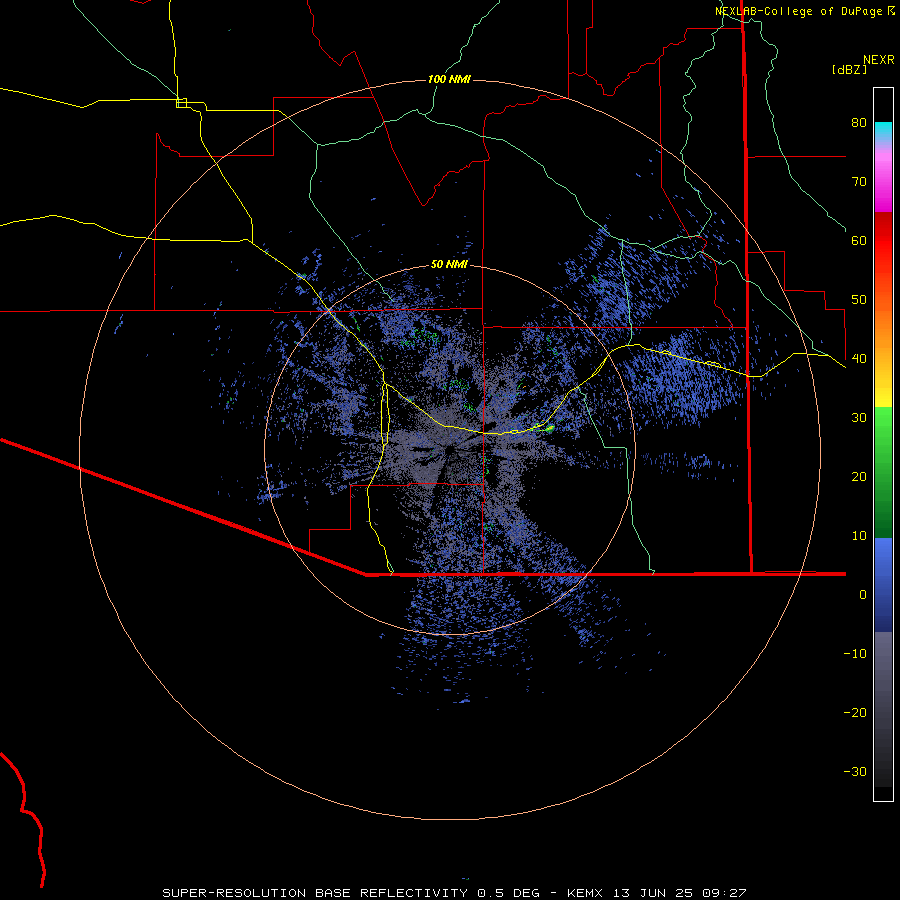Screen dimensions: 900x900
Task: Click the 0.5 DEG elevation text in the caption
Action: (x=509, y=893)
